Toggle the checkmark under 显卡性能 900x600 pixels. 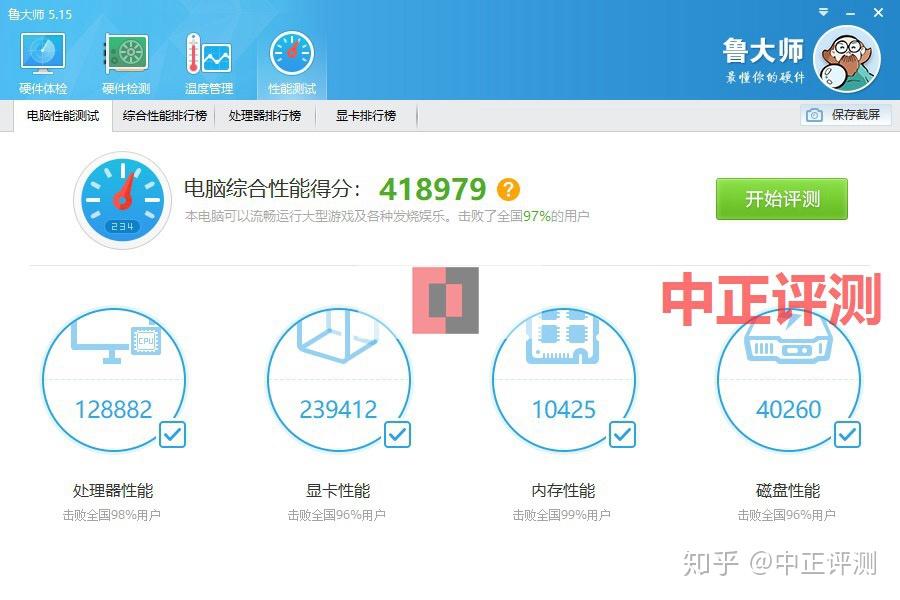coord(397,434)
